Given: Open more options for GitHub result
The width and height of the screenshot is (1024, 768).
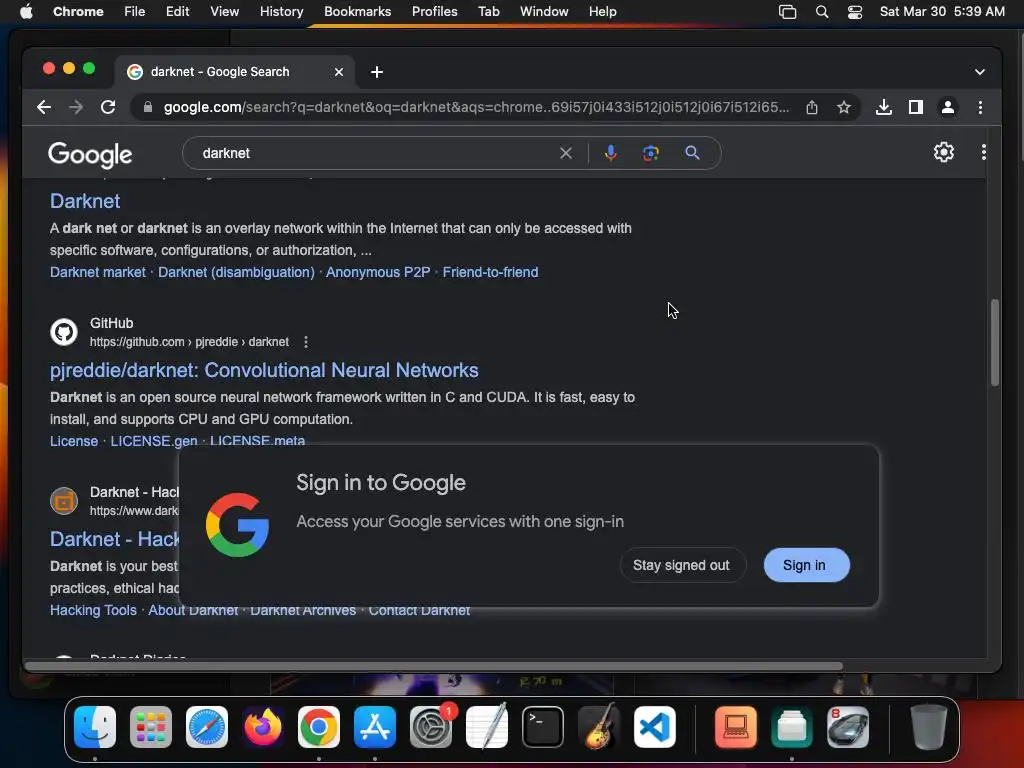Looking at the screenshot, I should tap(306, 342).
